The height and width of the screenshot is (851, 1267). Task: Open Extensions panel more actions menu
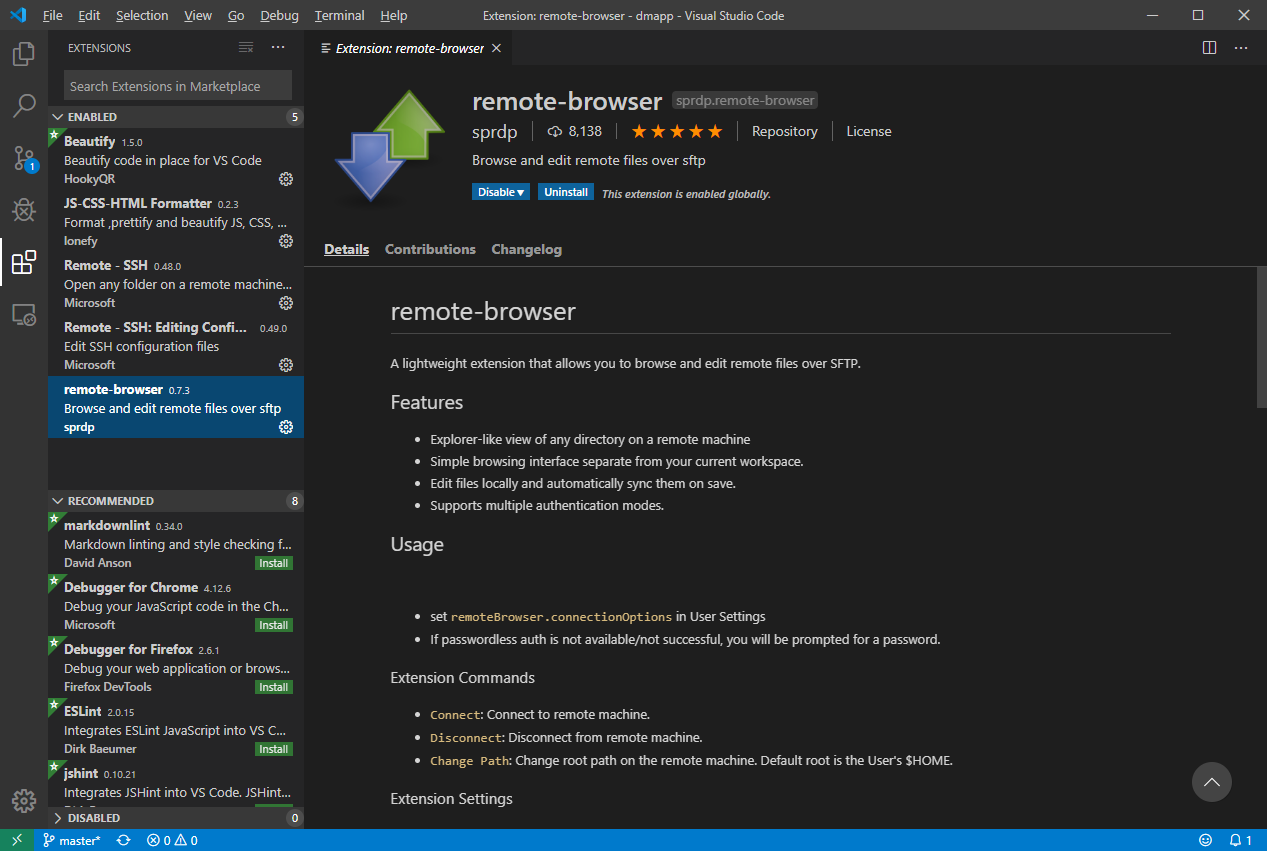(x=278, y=48)
